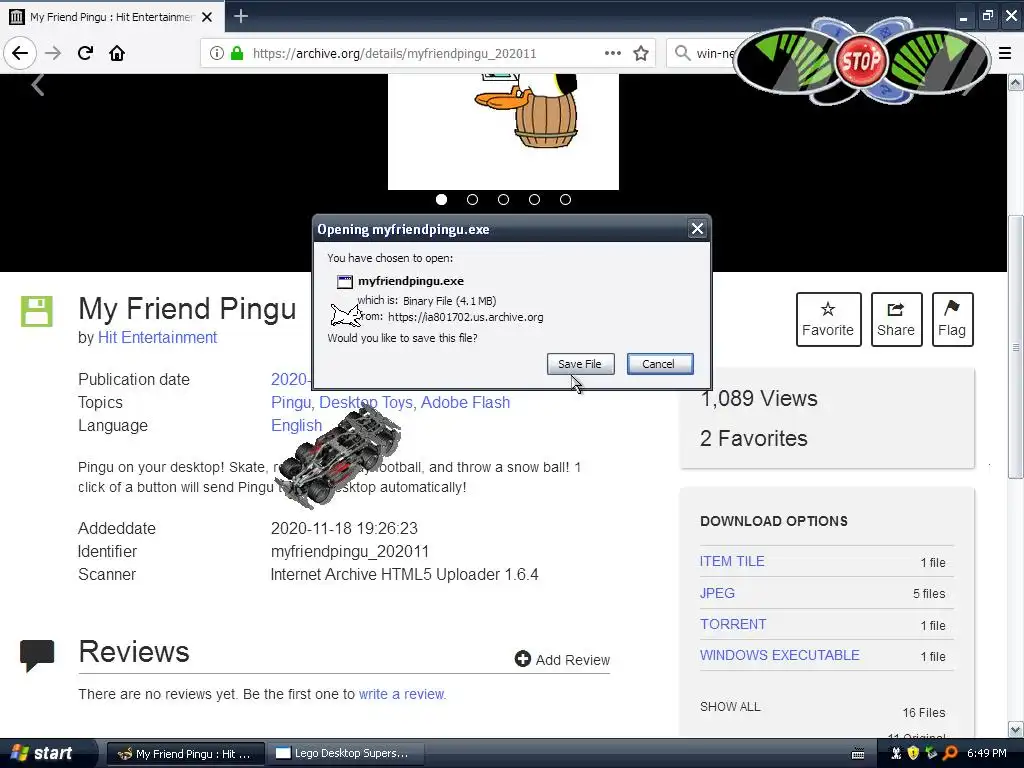The height and width of the screenshot is (768, 1024).
Task: Flag this archive item
Action: click(952, 319)
